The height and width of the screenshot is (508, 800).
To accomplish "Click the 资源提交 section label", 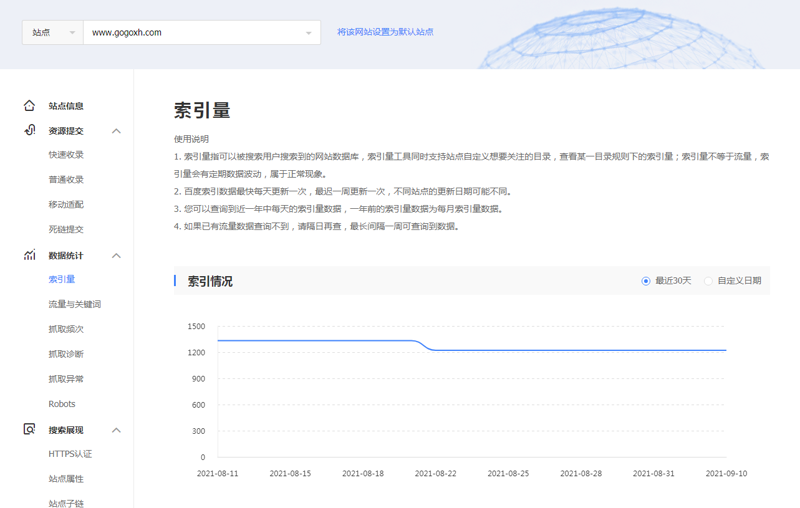I will [x=66, y=131].
